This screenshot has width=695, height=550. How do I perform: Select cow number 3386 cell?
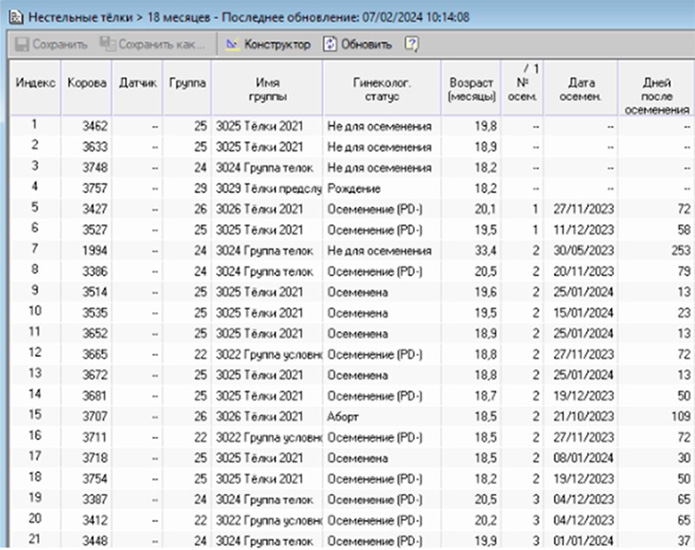tap(87, 272)
